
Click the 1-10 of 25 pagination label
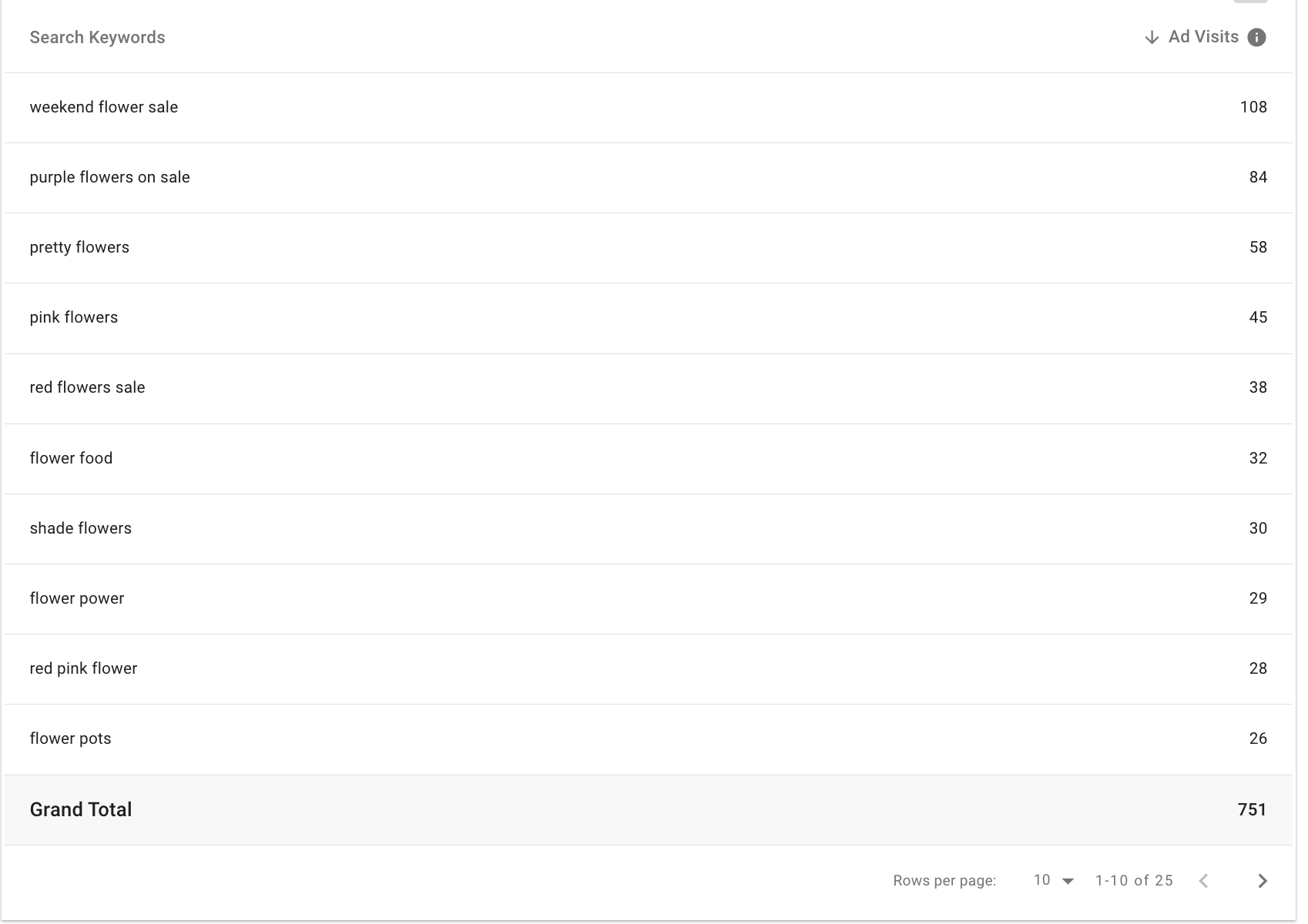pyautogui.click(x=1133, y=880)
